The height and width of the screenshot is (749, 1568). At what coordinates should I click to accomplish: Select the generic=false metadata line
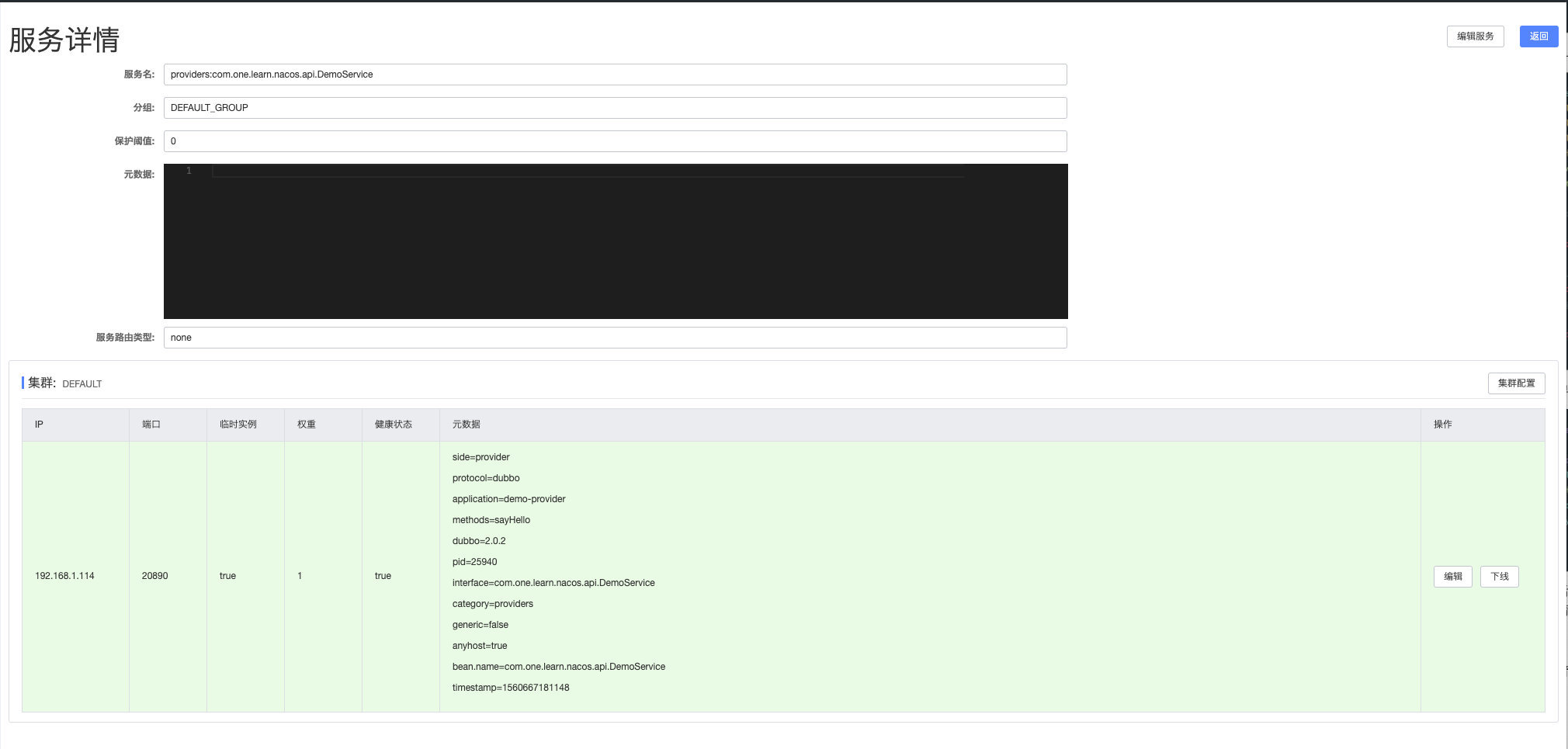480,625
